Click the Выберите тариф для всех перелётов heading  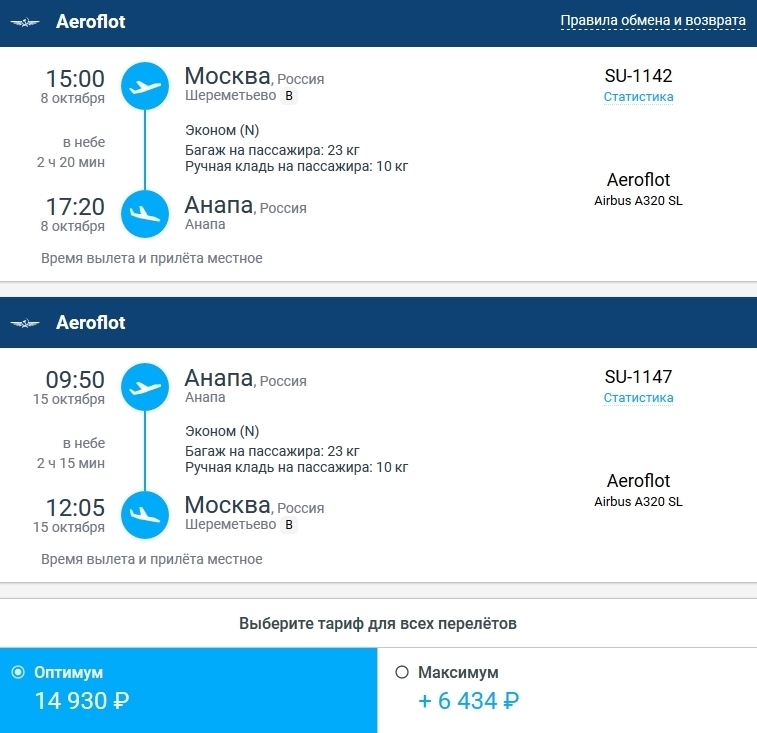[378, 624]
